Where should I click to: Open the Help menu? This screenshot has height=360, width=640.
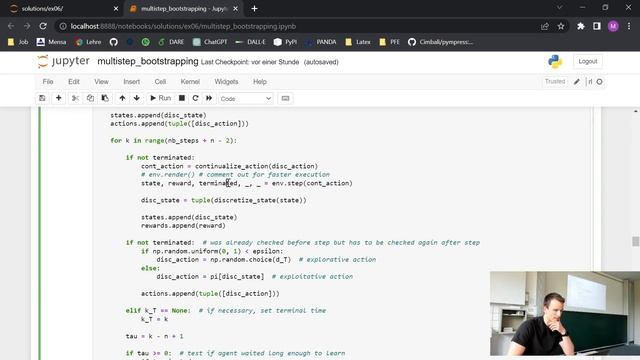pos(260,82)
